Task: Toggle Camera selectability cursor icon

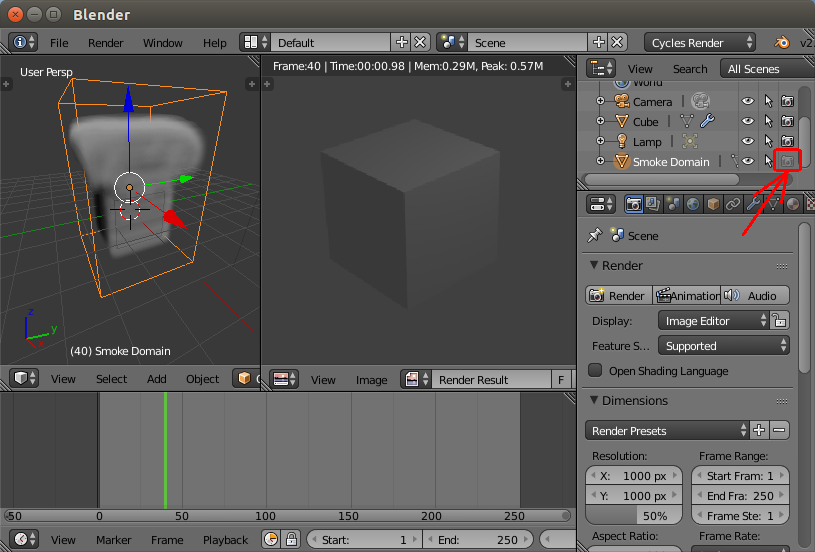Action: pyautogui.click(x=768, y=101)
